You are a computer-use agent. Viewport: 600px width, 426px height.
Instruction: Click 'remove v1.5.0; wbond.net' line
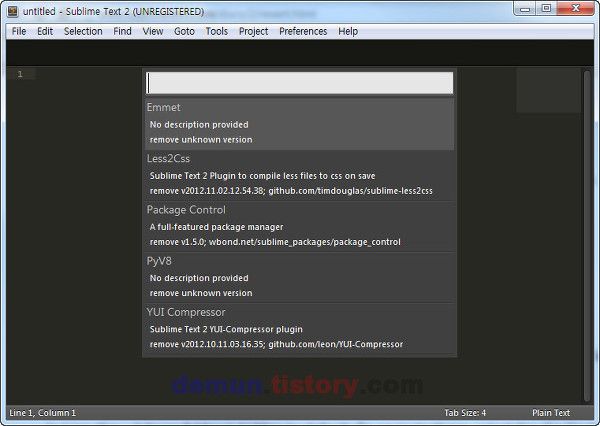click(x=275, y=242)
